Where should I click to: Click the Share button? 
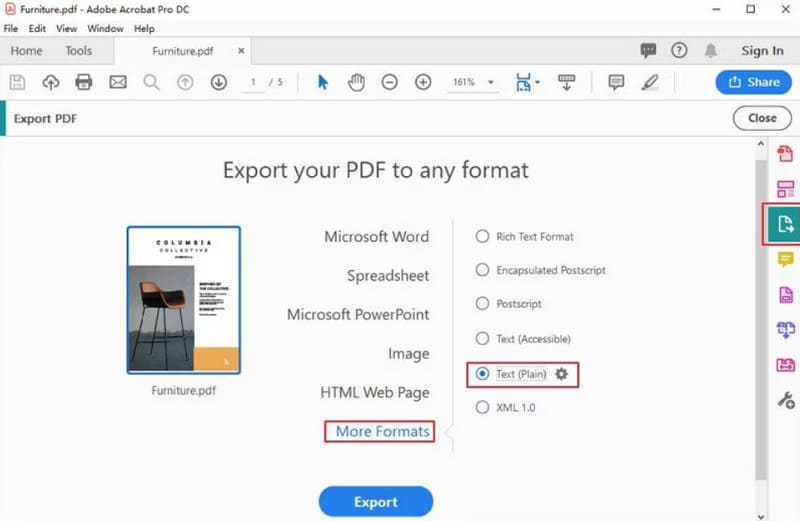point(754,82)
